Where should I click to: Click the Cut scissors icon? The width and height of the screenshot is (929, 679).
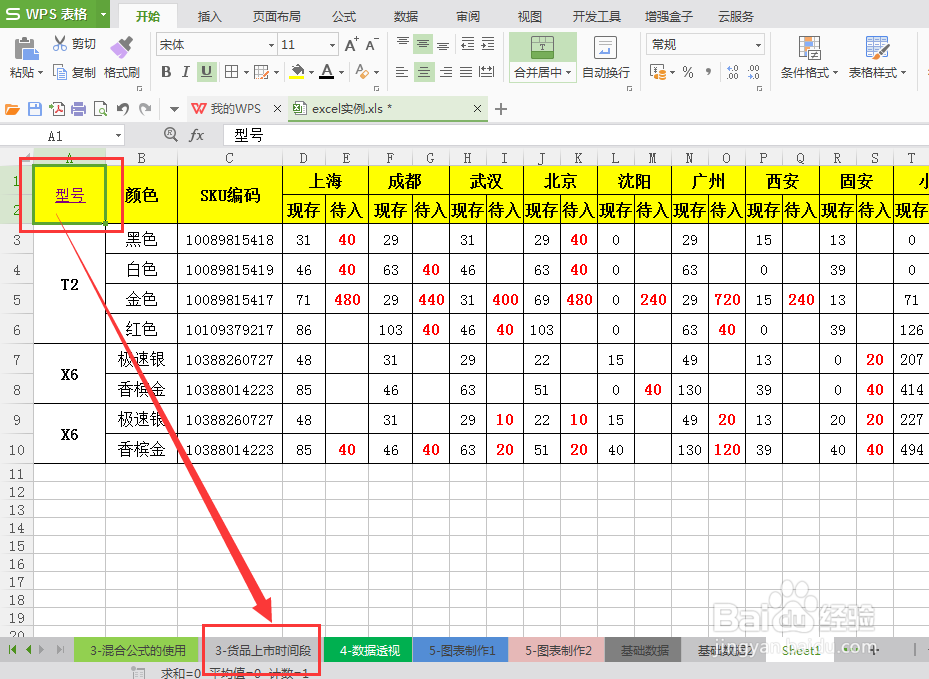(x=59, y=43)
